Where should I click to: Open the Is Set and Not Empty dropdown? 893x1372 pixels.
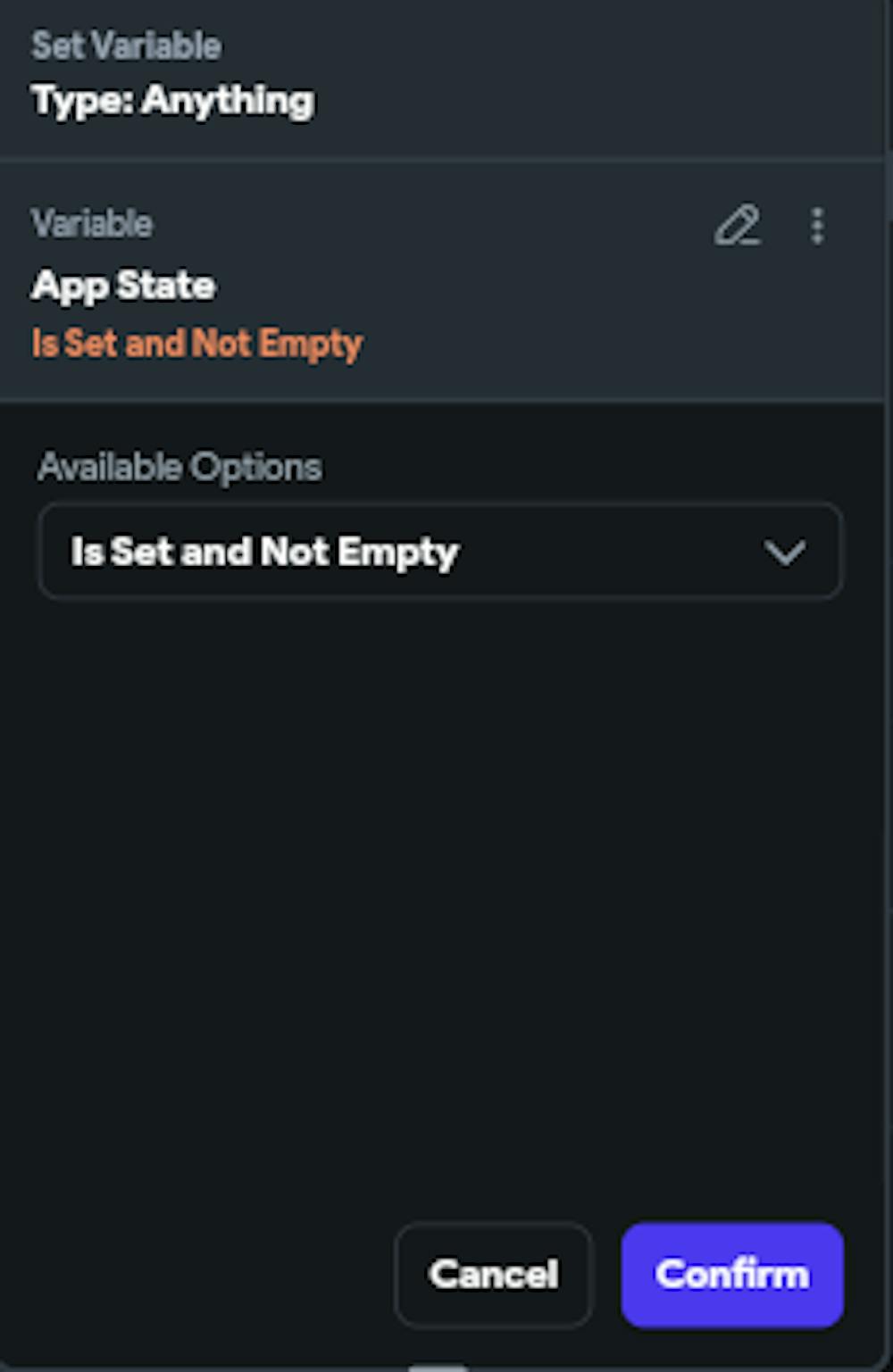[x=439, y=552]
